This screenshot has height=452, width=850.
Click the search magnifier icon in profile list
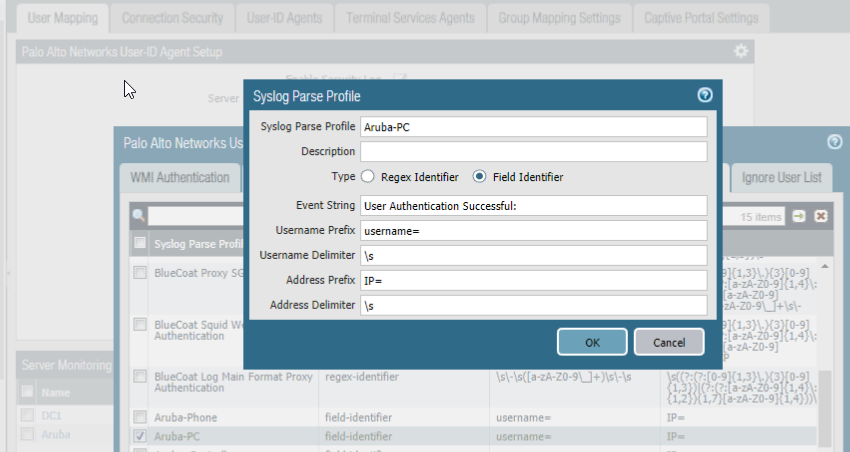pyautogui.click(x=138, y=216)
